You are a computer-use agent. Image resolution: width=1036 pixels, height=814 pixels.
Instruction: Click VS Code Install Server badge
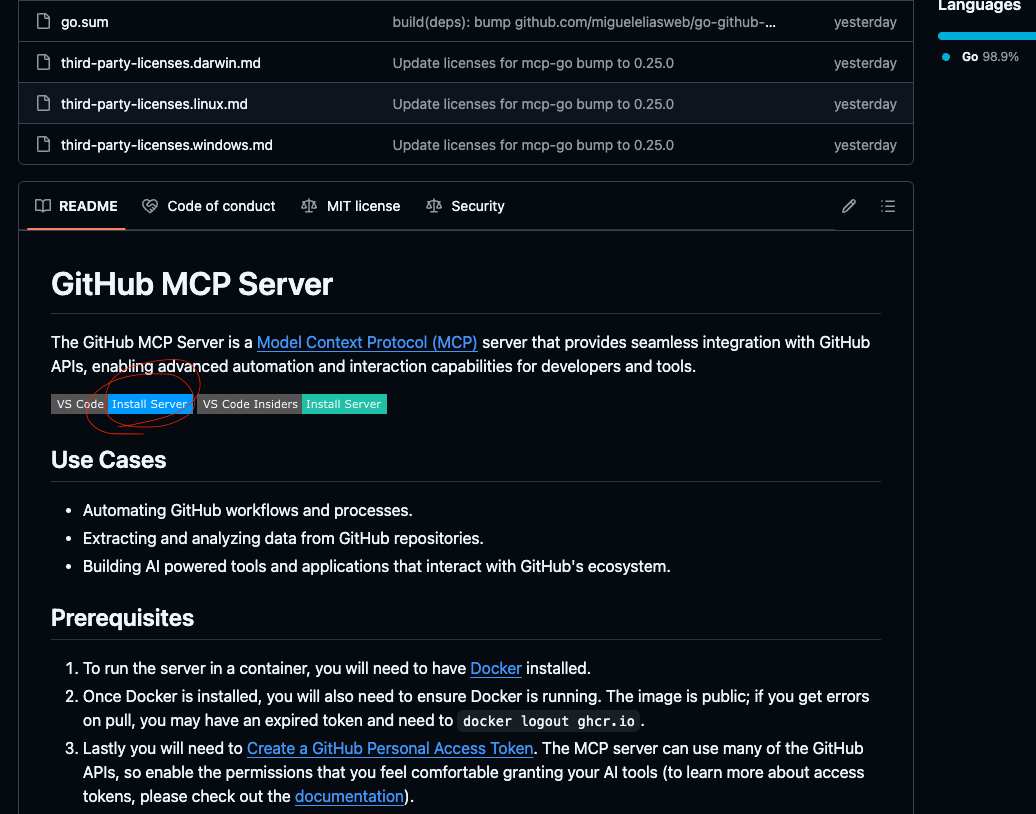pos(122,404)
